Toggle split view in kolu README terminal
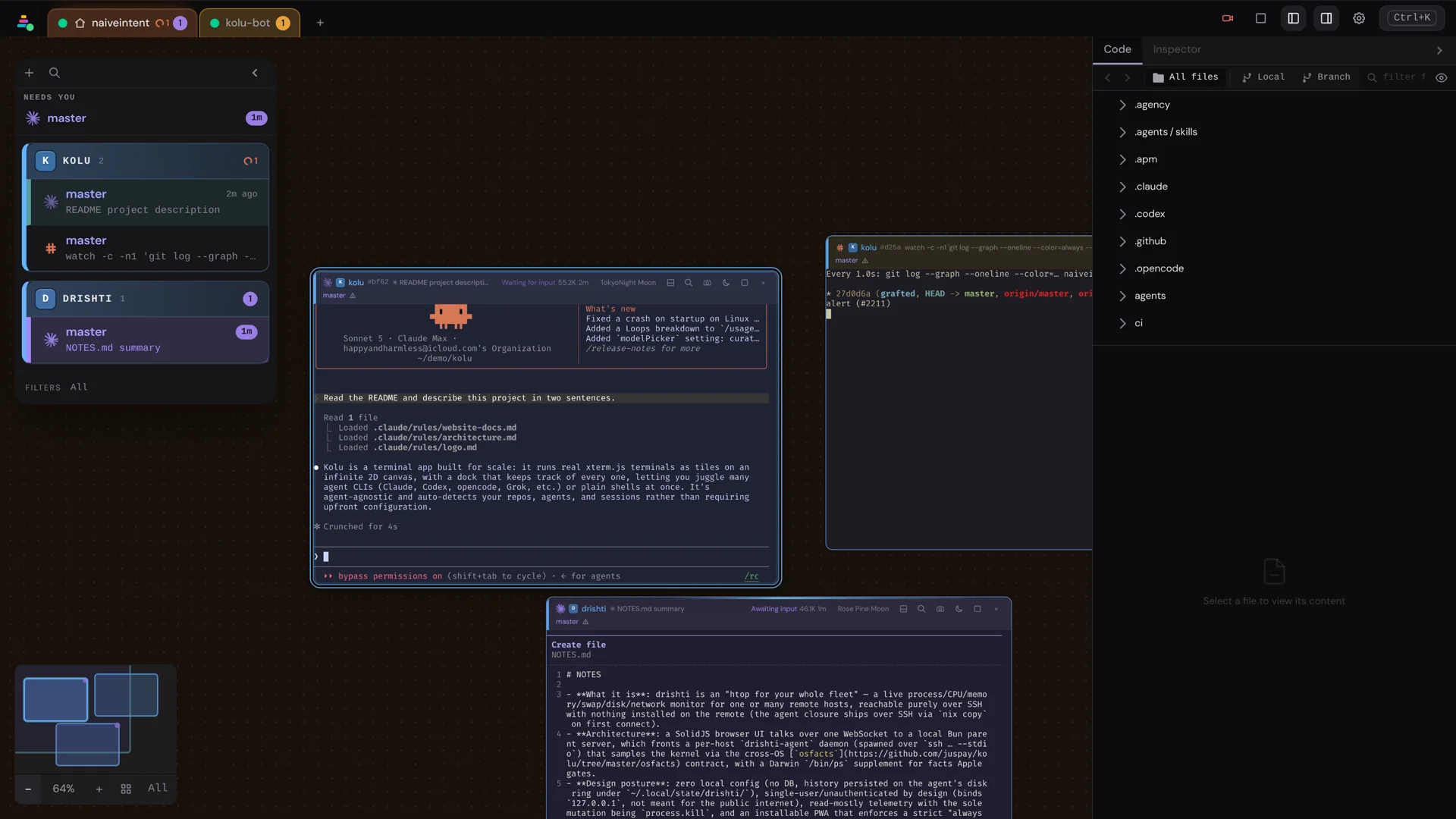This screenshot has width=1456, height=819. click(670, 283)
